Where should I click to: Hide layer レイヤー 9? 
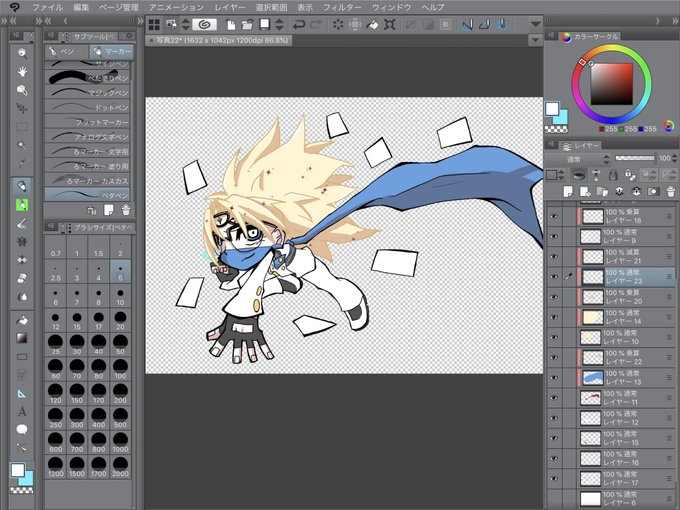[x=554, y=236]
